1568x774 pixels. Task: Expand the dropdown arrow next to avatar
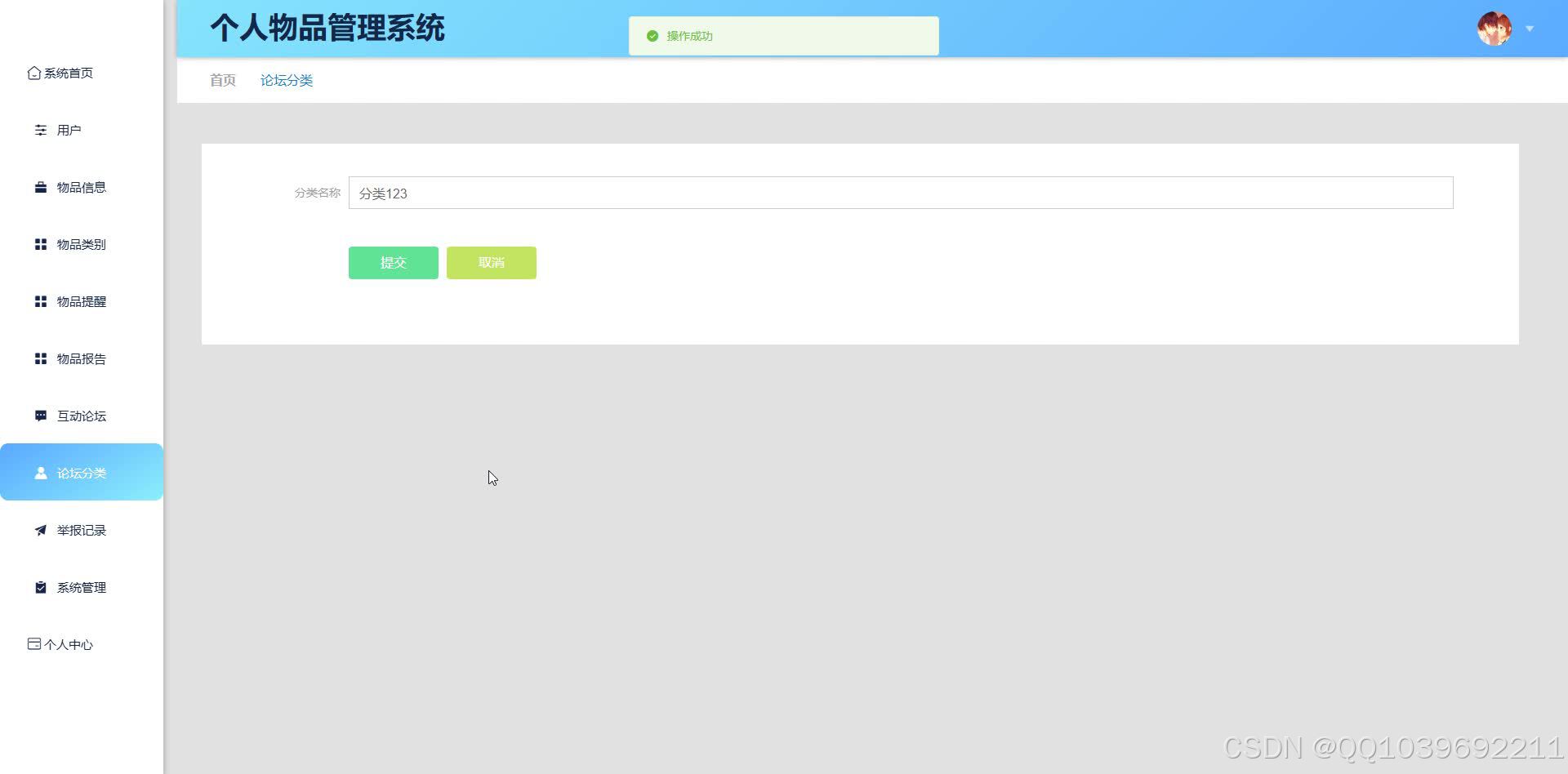click(x=1530, y=29)
